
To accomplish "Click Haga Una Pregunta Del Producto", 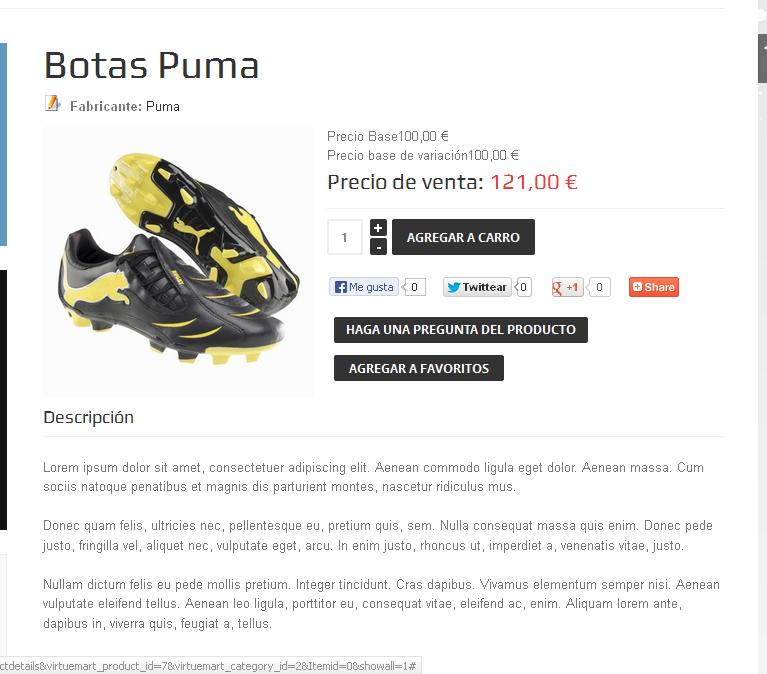I will click(461, 330).
